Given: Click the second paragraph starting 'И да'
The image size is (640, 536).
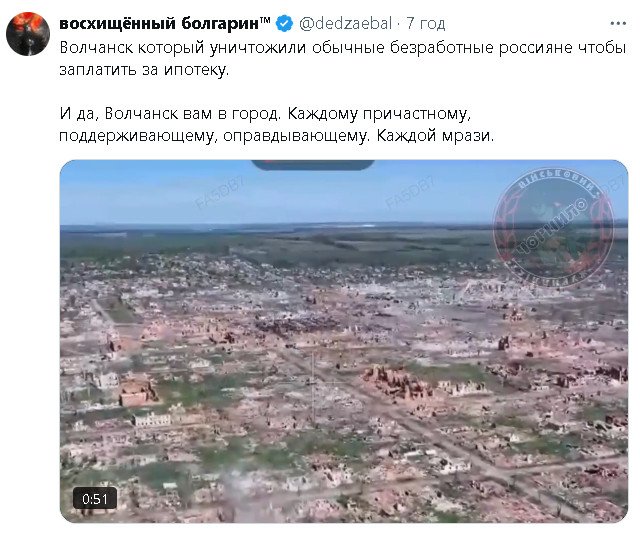Looking at the screenshot, I should pos(276,125).
